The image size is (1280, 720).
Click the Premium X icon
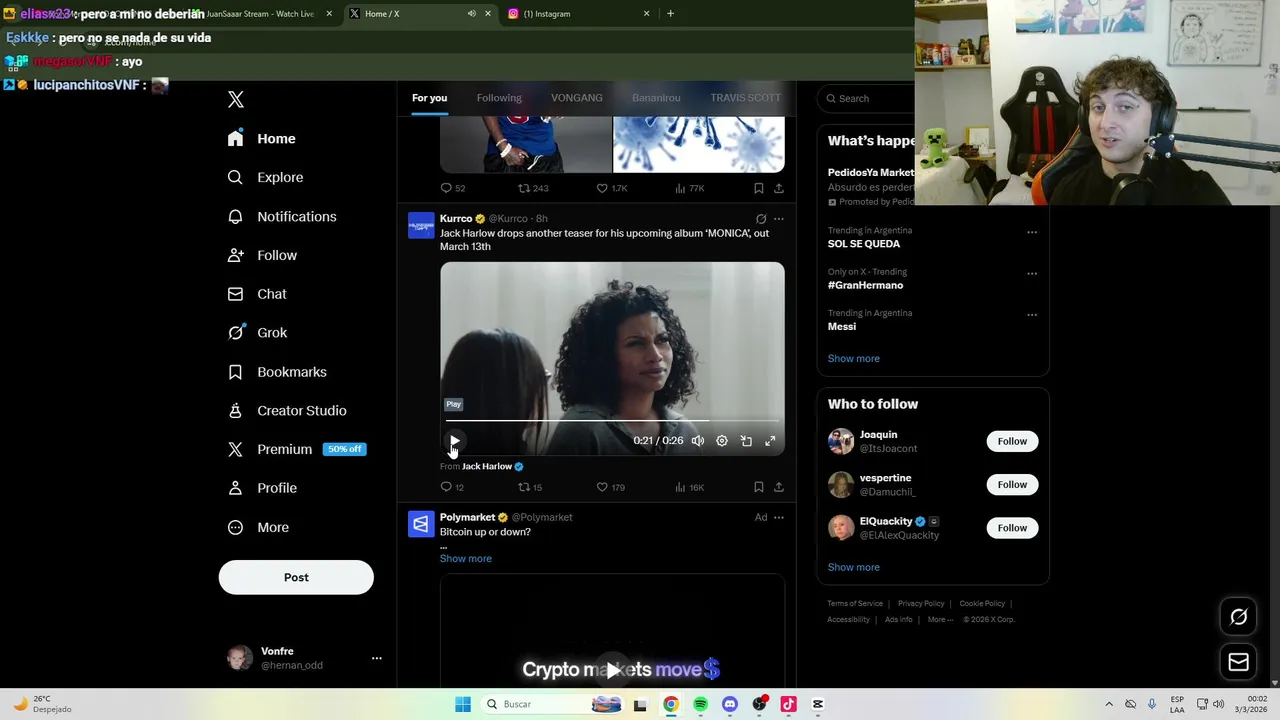[x=235, y=449]
